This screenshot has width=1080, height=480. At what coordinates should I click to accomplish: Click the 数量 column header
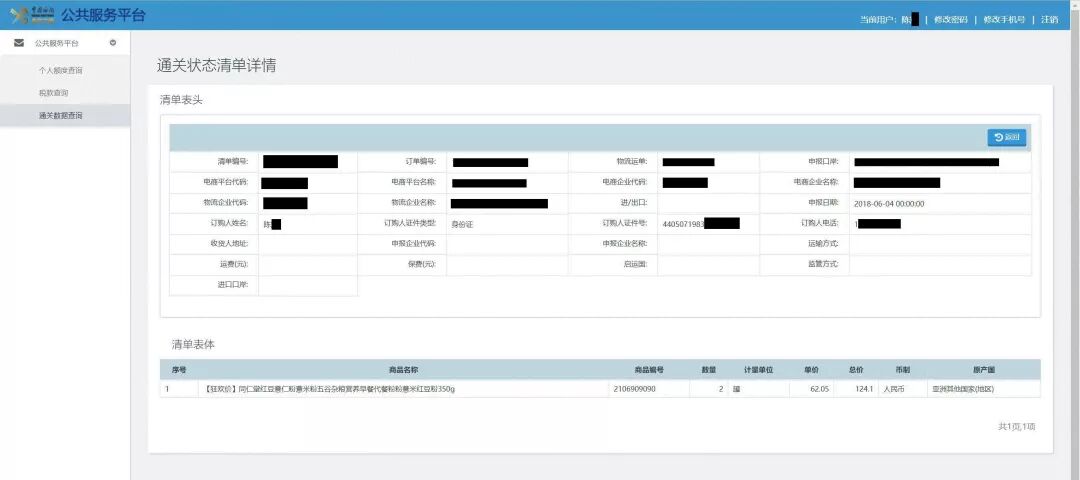709,370
